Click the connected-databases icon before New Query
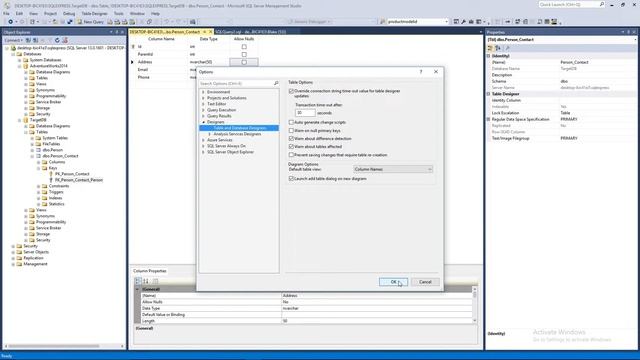This screenshot has width=640, height=360. [x=70, y=22]
